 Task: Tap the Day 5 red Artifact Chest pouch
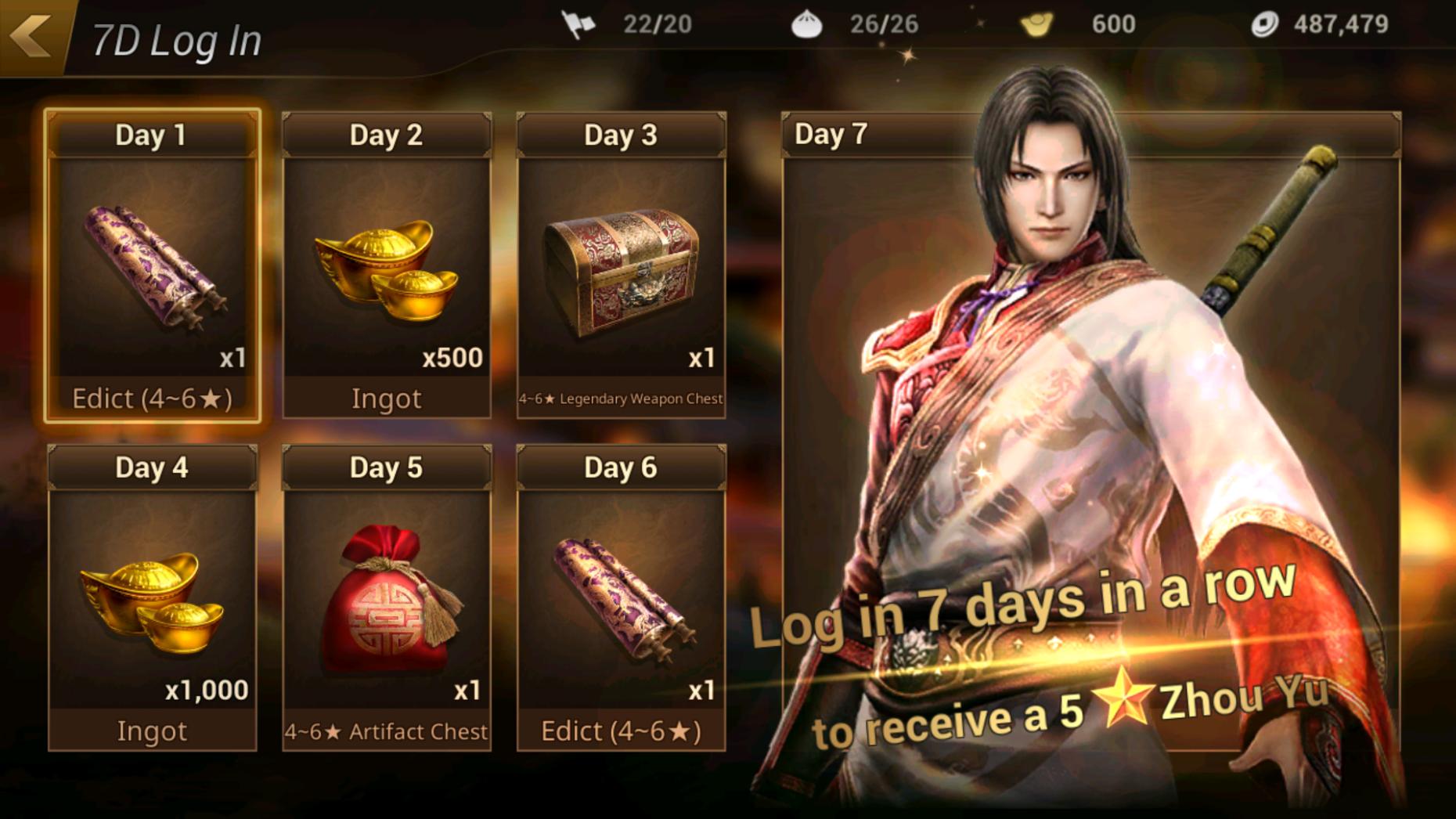point(389,599)
